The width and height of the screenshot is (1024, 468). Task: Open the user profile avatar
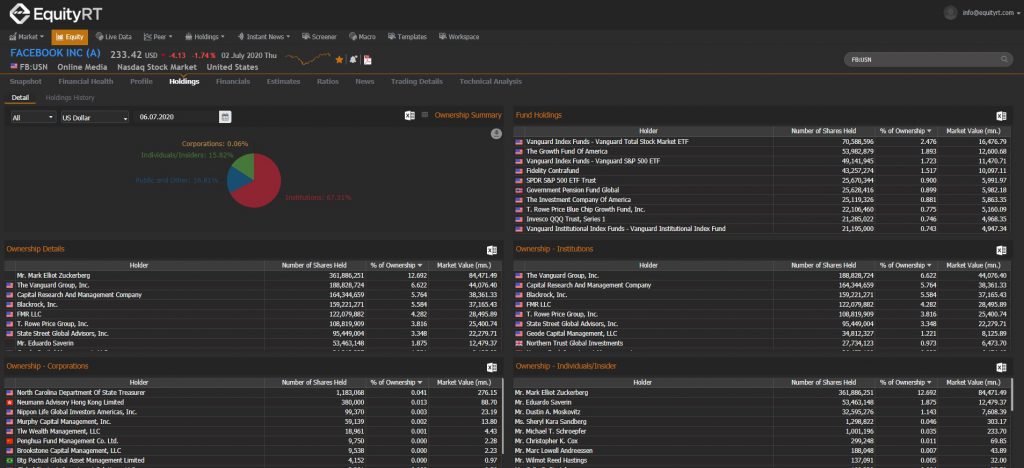950,12
